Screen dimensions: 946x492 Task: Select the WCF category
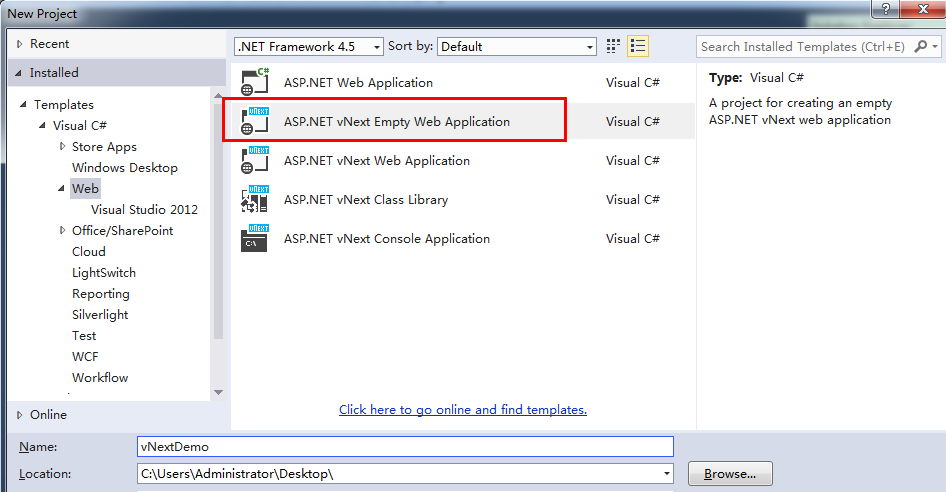[x=85, y=357]
